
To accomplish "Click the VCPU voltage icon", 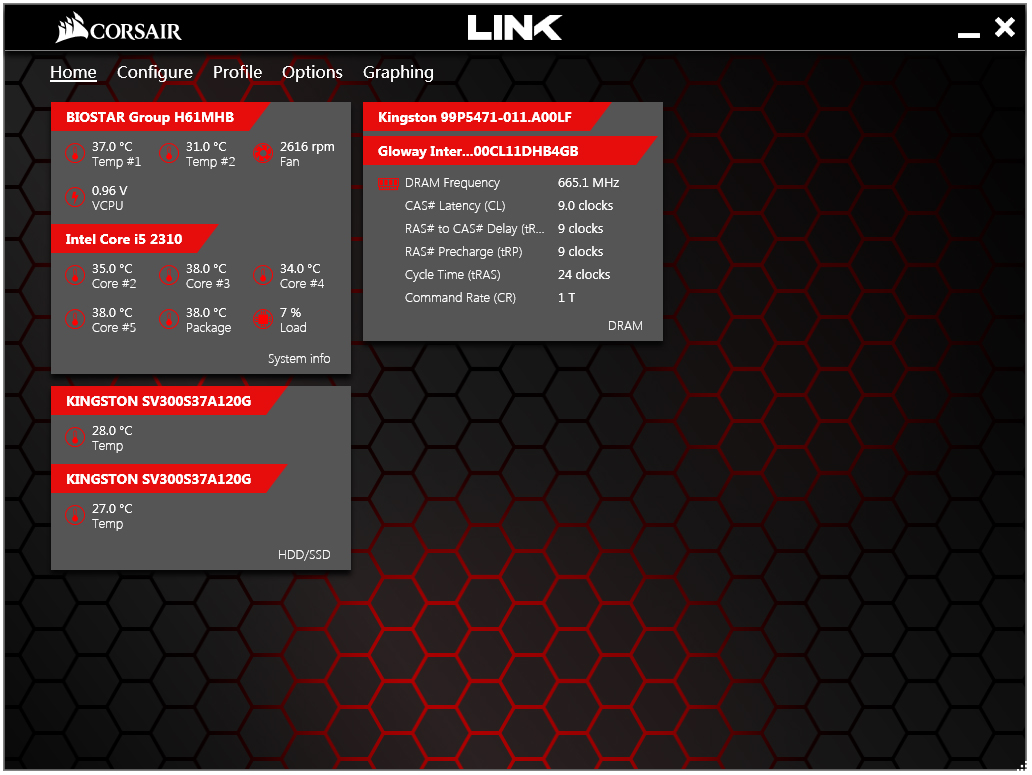I will tap(76, 196).
